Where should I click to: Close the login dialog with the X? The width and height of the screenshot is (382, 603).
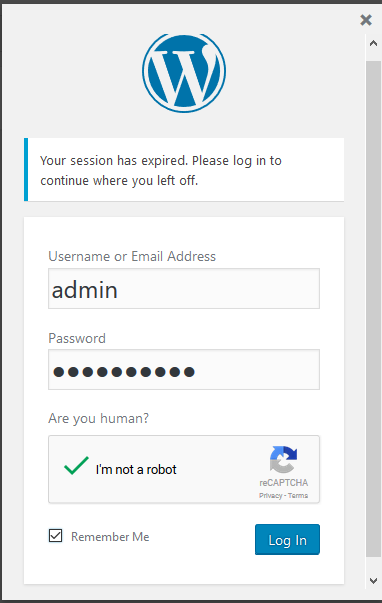366,20
